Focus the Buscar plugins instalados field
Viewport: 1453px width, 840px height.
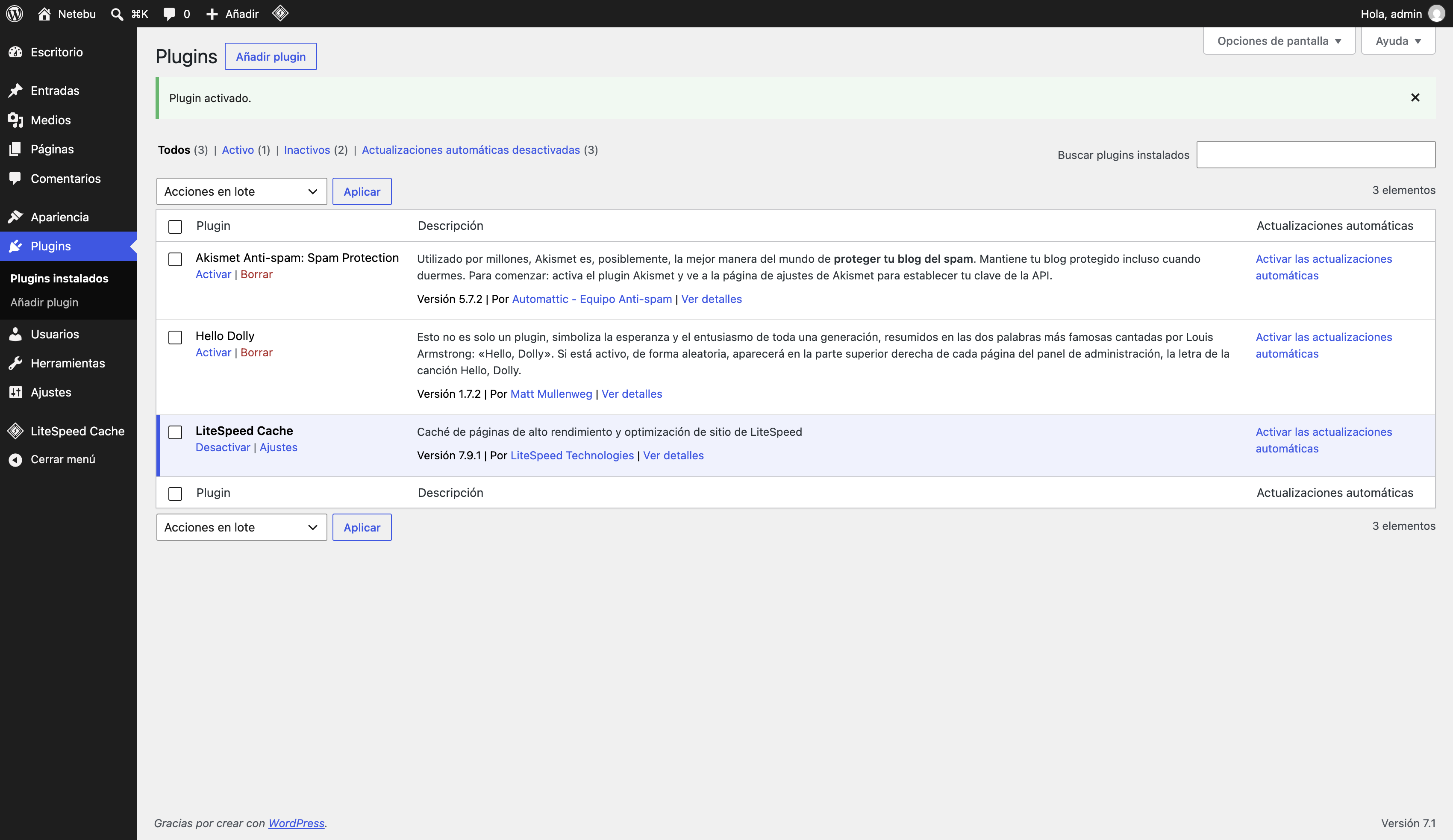1316,155
